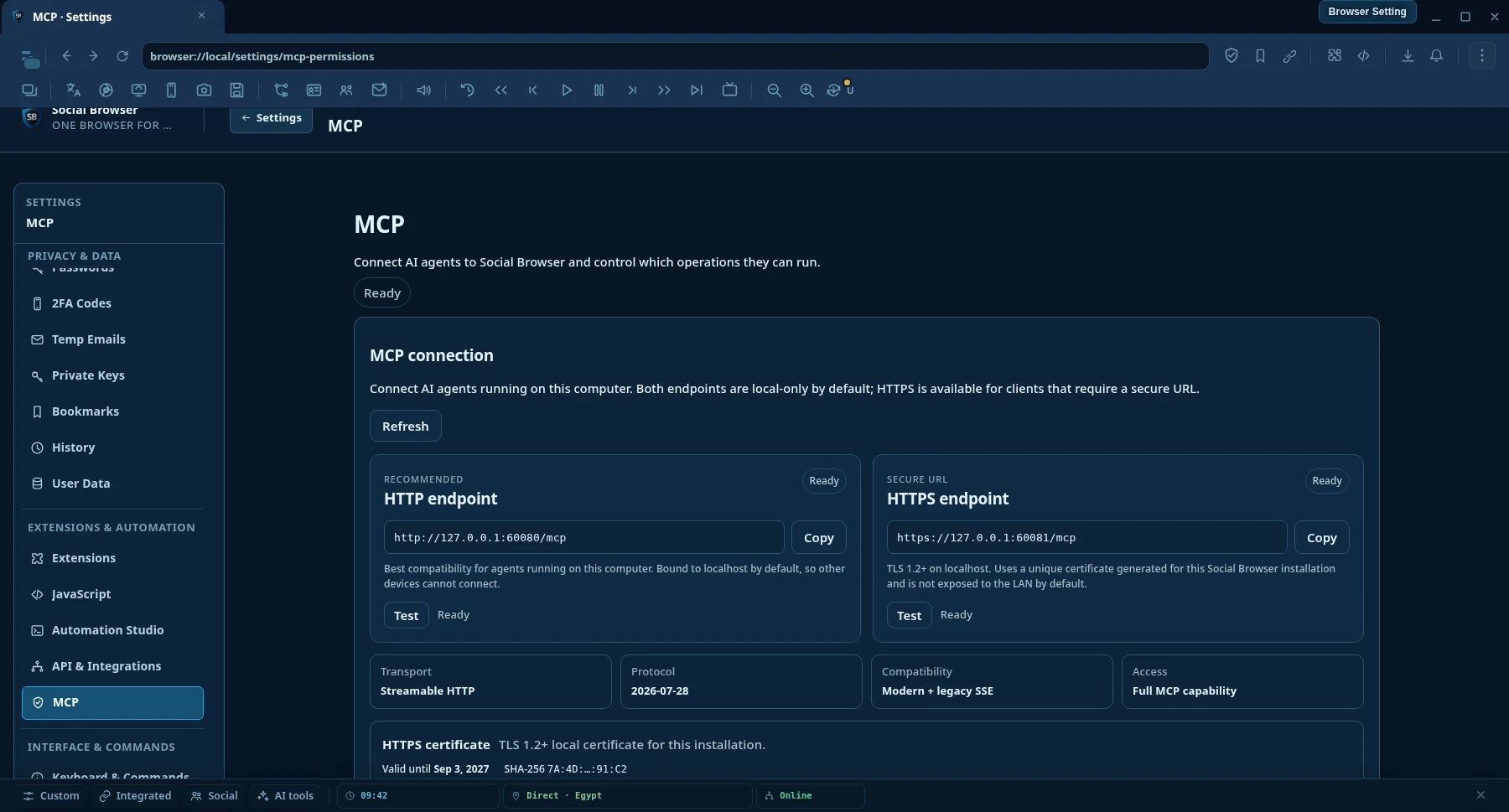The width and height of the screenshot is (1509, 812).
Task: Click the mobile device view icon
Action: [x=171, y=90]
